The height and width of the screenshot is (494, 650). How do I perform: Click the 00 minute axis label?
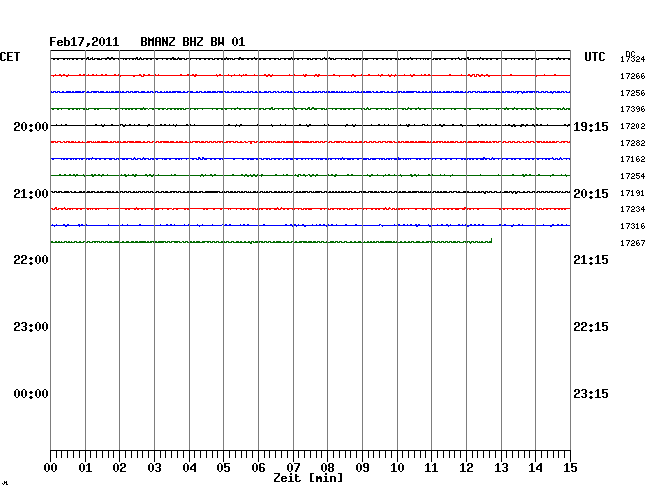[x=51, y=468]
